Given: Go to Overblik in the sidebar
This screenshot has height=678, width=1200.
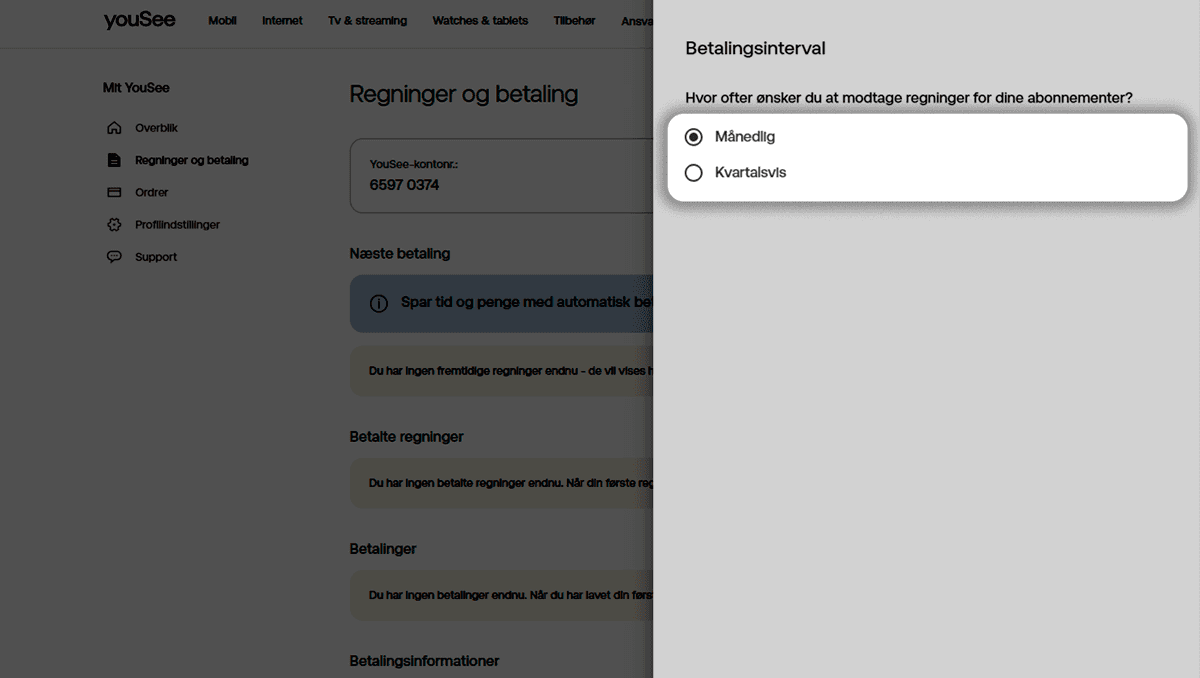Looking at the screenshot, I should coord(156,127).
